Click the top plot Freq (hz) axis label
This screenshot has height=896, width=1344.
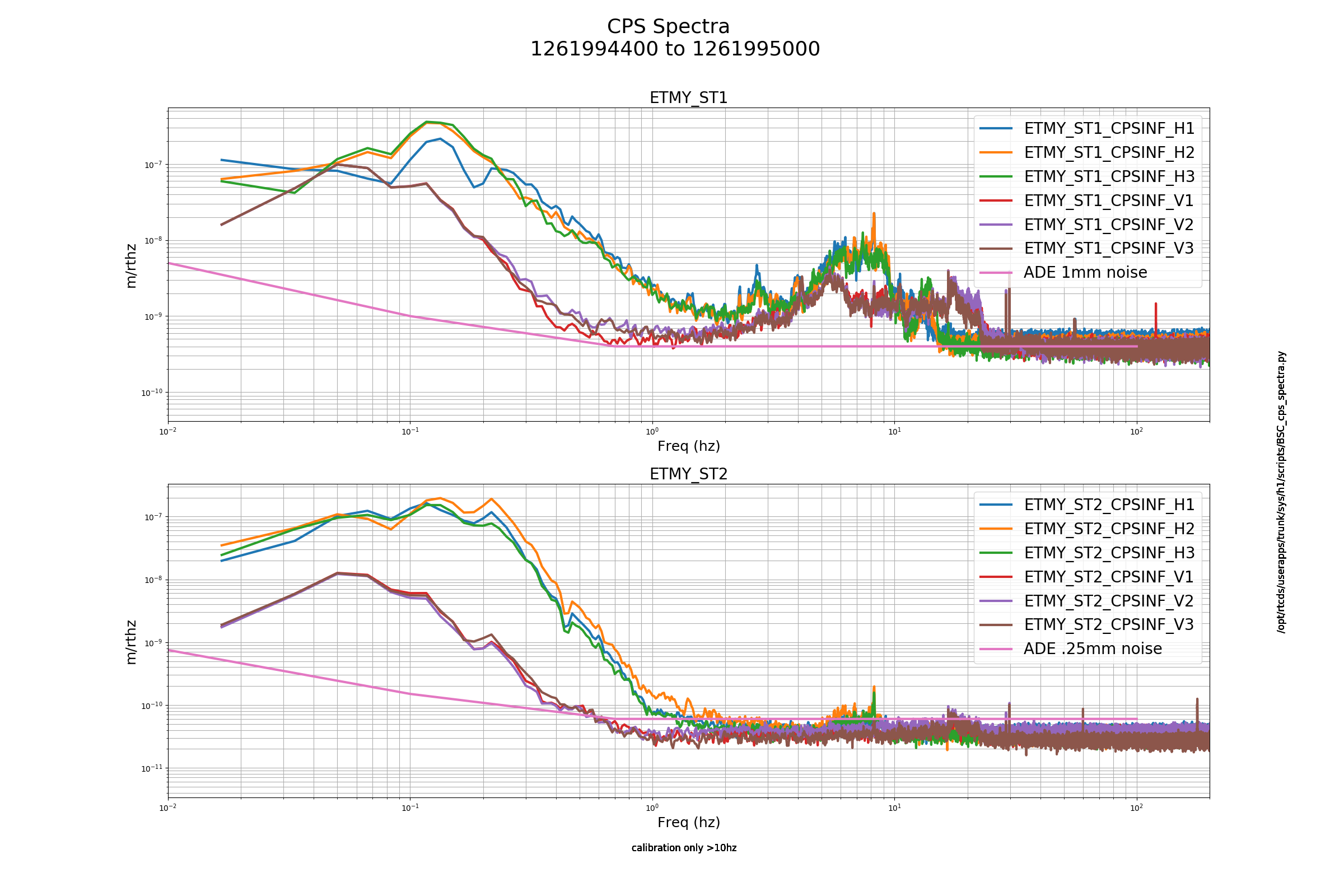[x=689, y=446]
